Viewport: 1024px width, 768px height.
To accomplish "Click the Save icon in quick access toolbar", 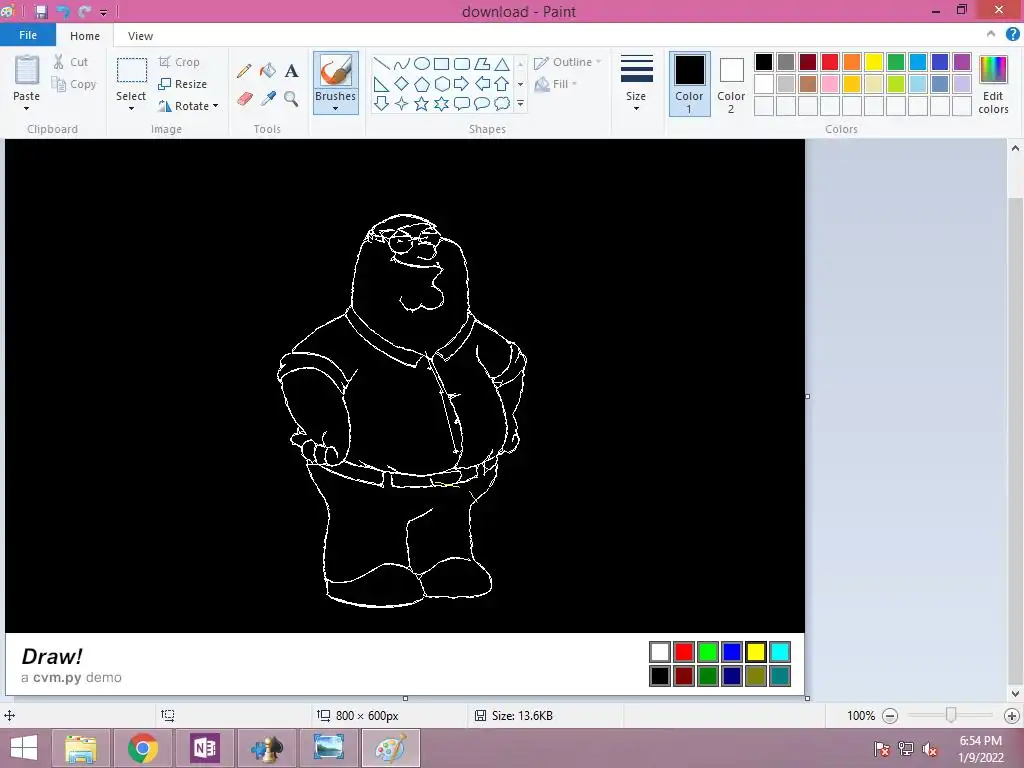I will tap(41, 12).
